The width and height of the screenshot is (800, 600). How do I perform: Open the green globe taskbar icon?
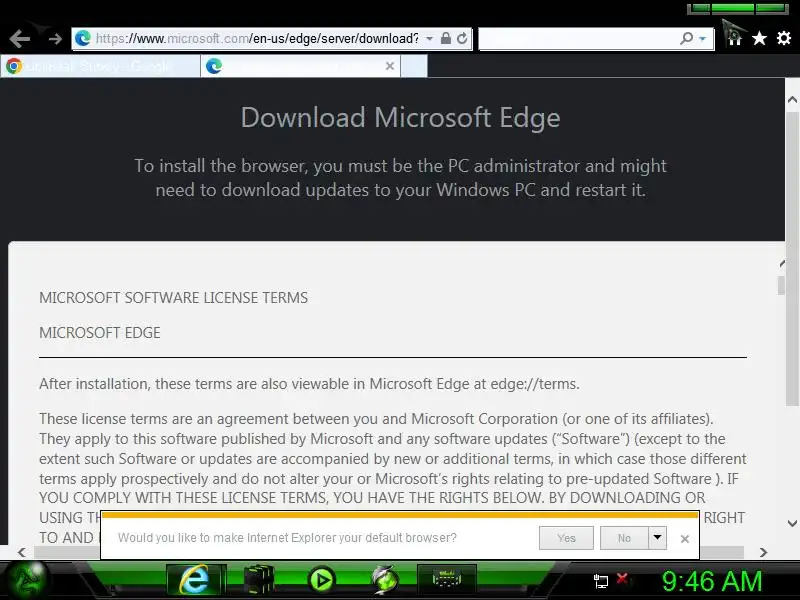385,580
